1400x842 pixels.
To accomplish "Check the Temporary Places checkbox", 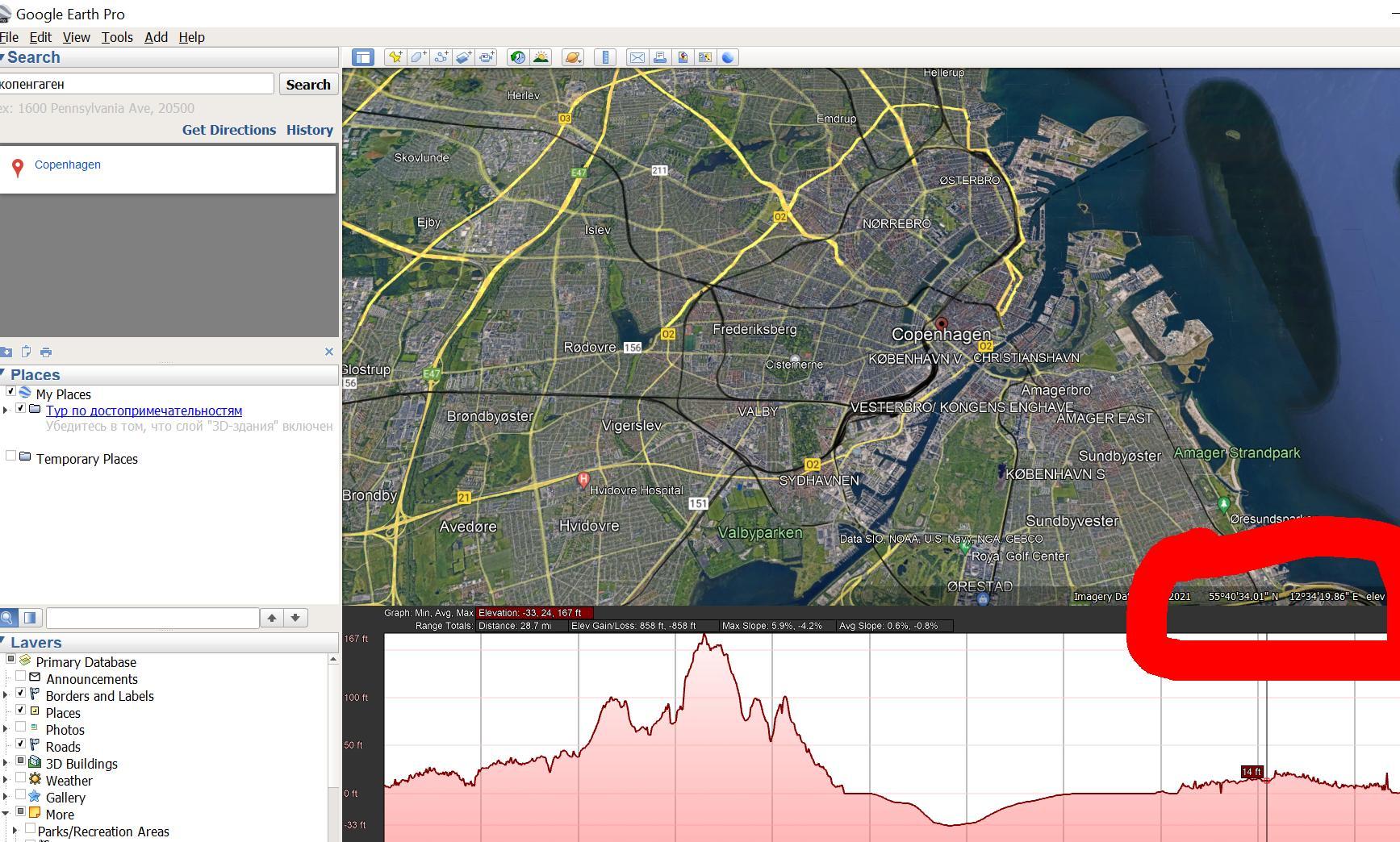I will 10,456.
